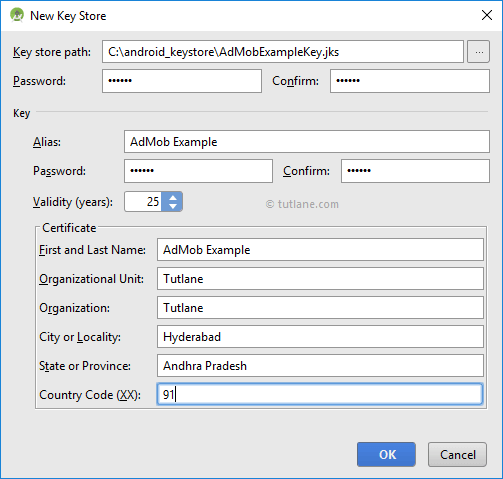The width and height of the screenshot is (503, 479).
Task: Select the key Password field below Alias
Action: [198, 171]
